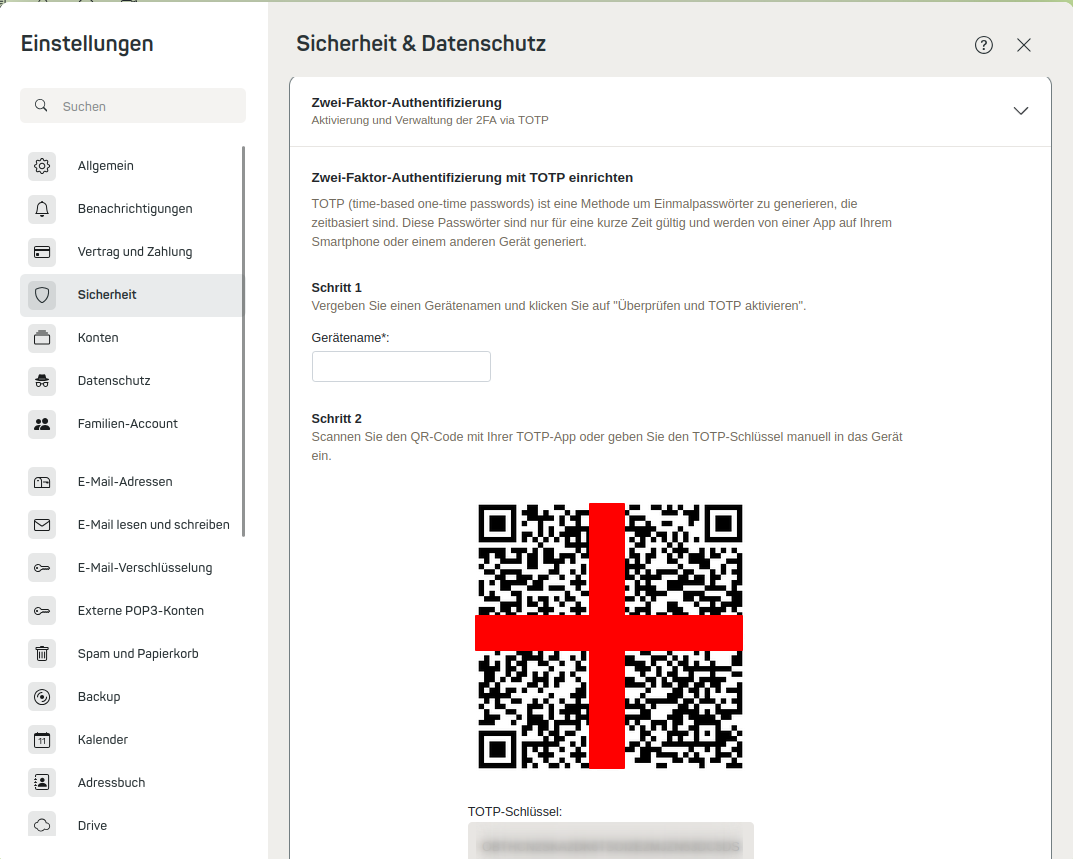This screenshot has width=1073, height=859.
Task: Click the E-Mail-Verschlüsselung key icon
Action: click(x=42, y=568)
